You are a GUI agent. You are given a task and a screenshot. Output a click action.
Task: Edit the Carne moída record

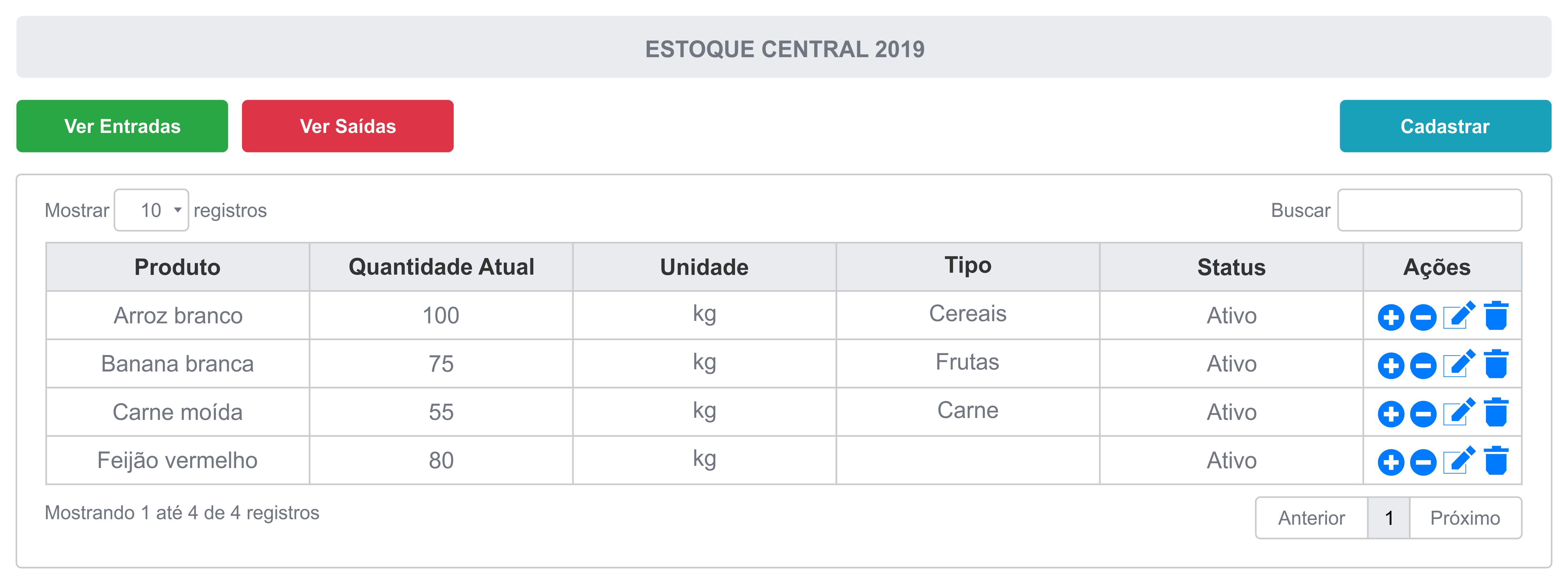coord(1459,412)
